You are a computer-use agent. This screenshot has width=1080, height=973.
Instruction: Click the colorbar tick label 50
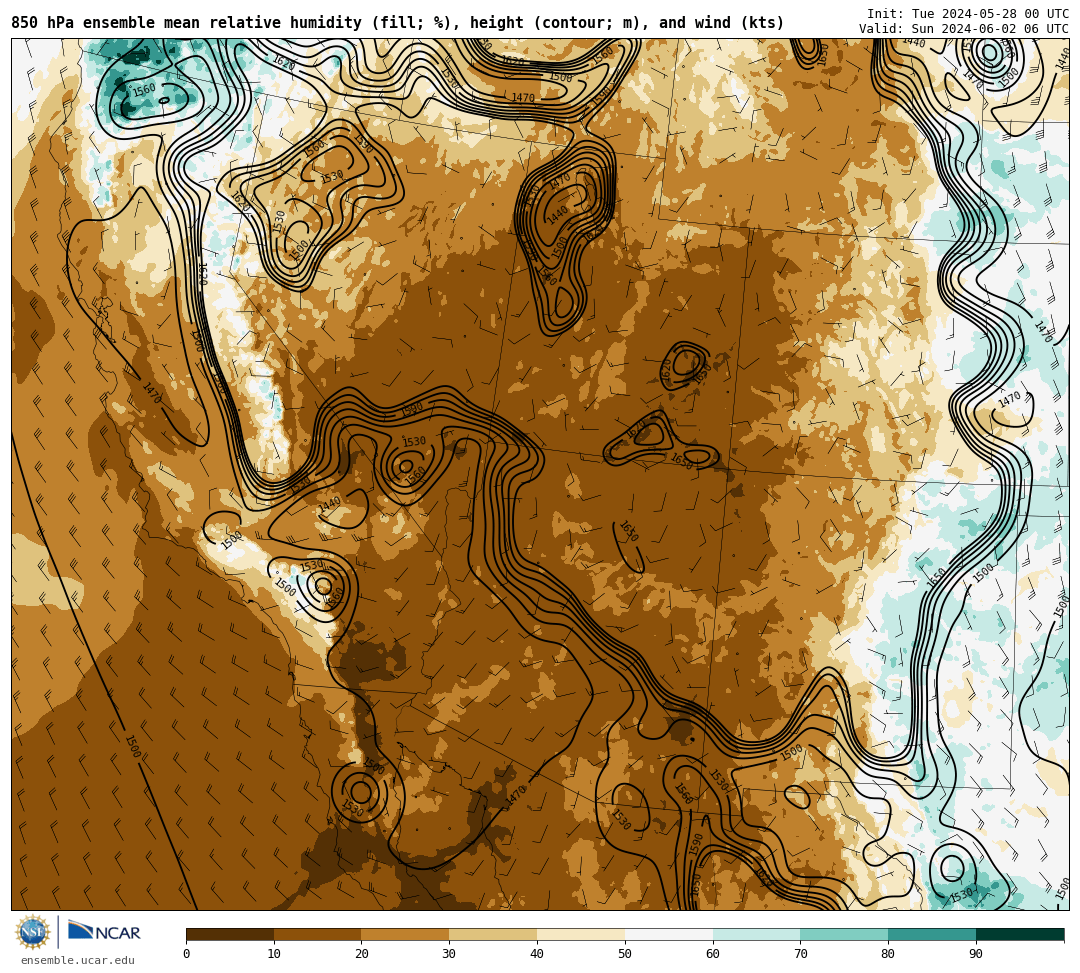625,954
